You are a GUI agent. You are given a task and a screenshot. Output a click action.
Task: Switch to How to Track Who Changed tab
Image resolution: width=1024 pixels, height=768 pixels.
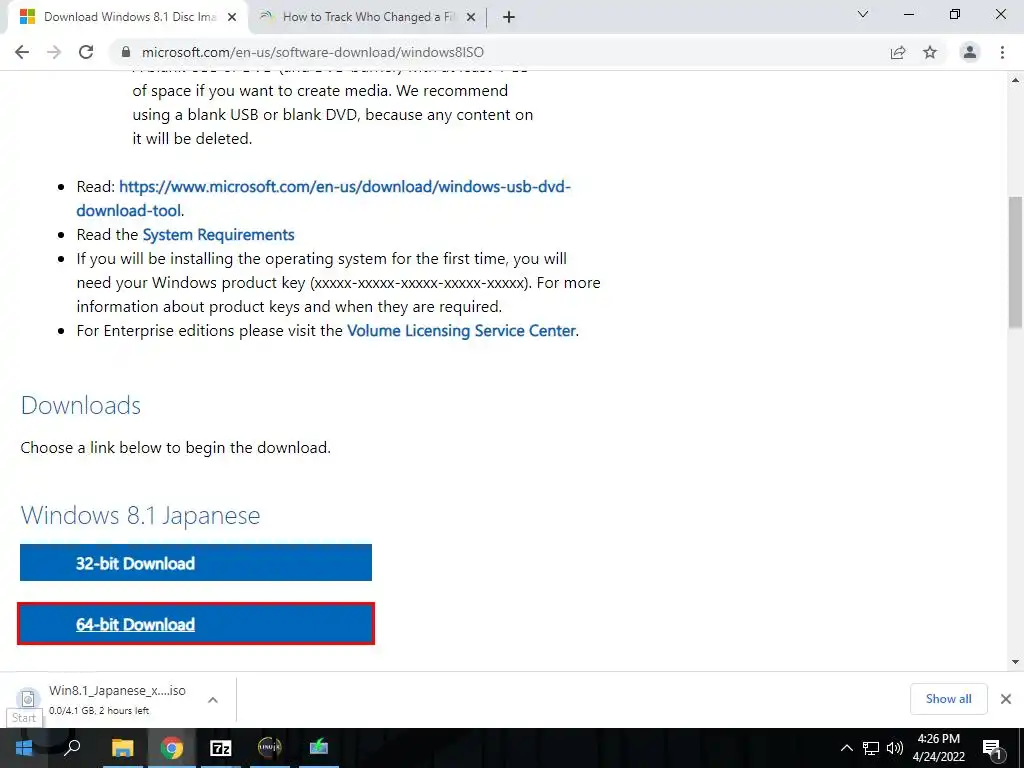368,17
